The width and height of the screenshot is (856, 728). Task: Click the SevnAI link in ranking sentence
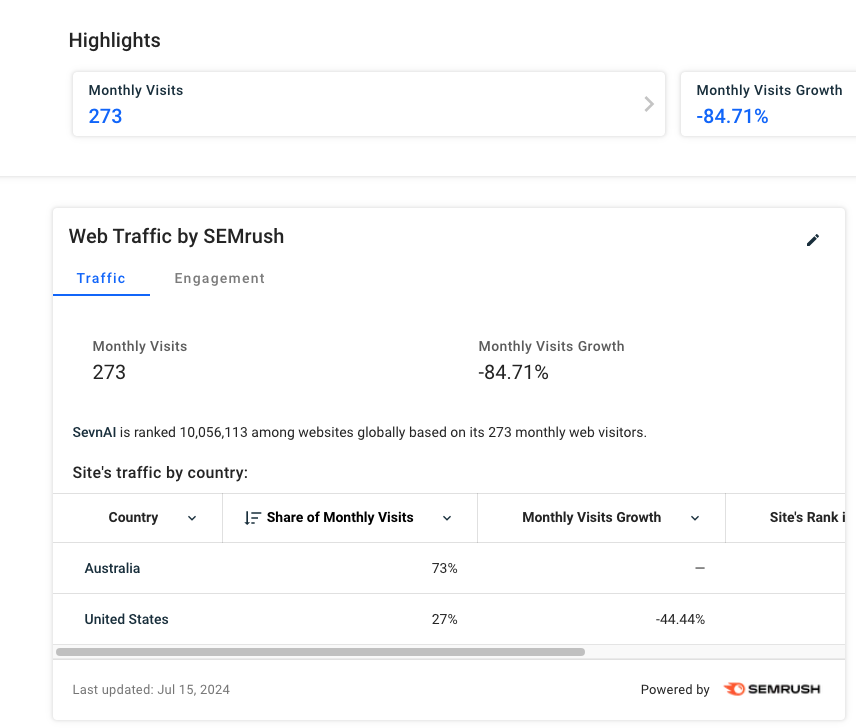tap(94, 433)
